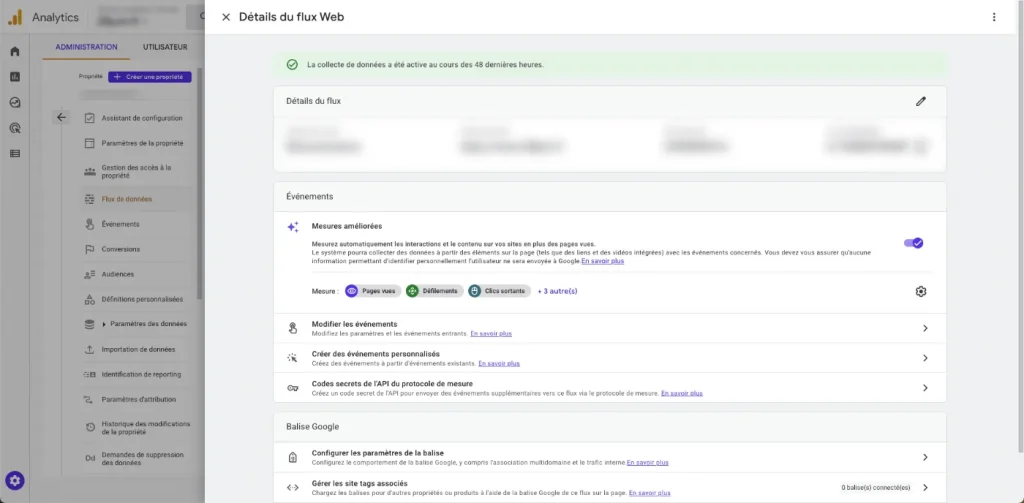The height and width of the screenshot is (503, 1024).
Task: Open En savoir plus under Gérer les site tags
Action: [x=649, y=493]
